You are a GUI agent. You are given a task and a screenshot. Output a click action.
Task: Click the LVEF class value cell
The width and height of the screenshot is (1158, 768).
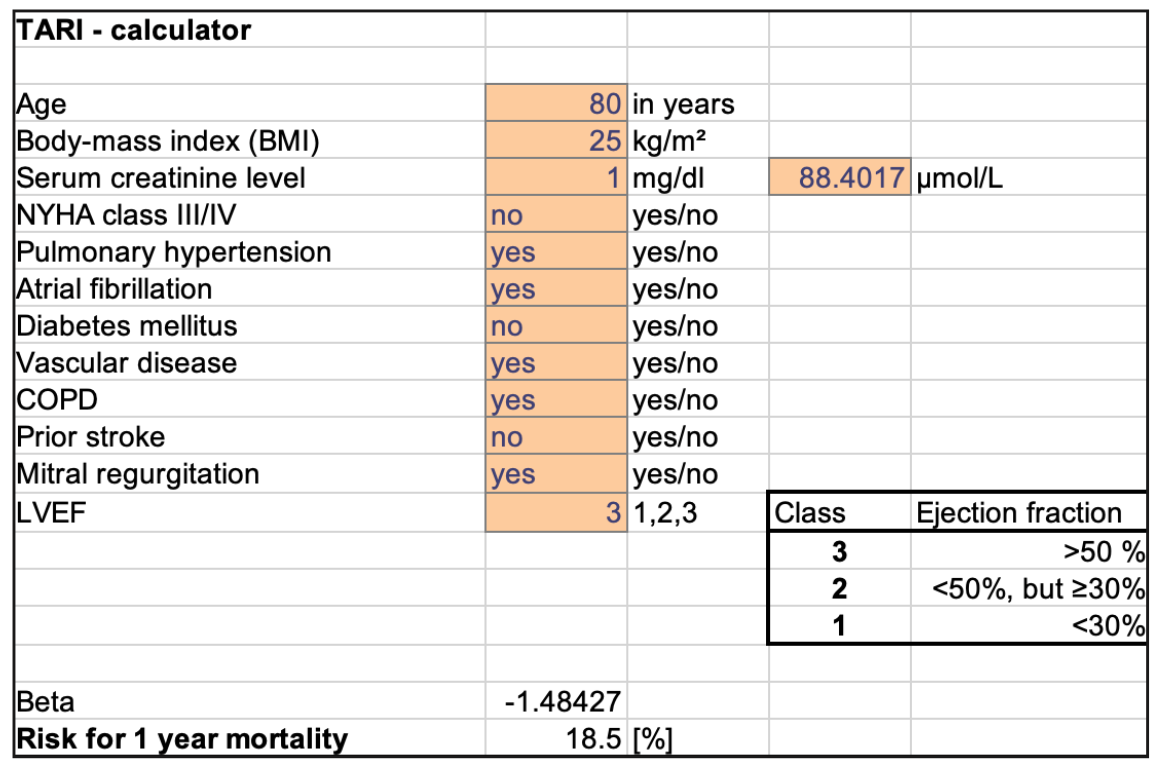click(556, 512)
